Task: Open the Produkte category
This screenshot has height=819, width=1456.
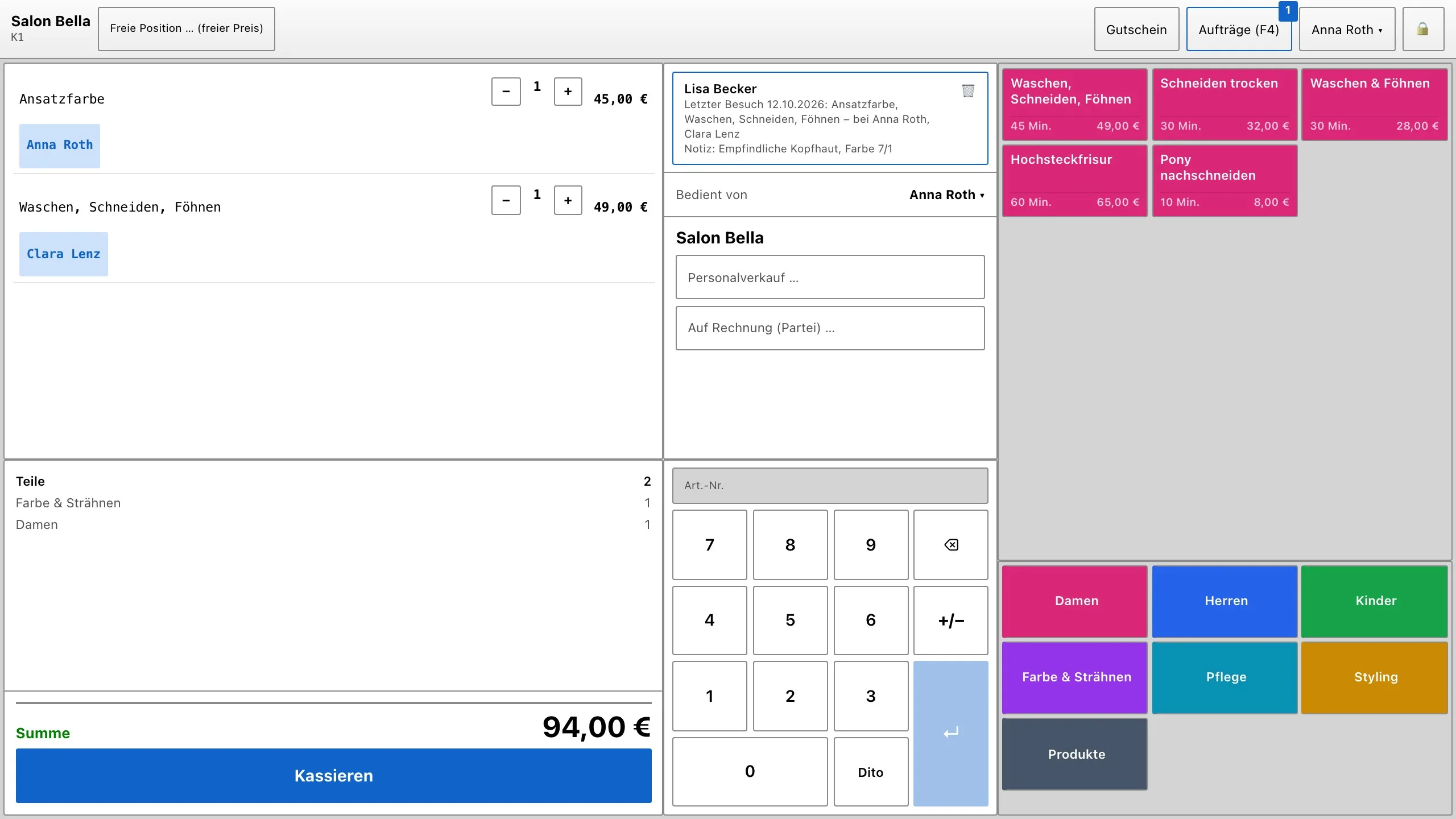Action: [1074, 754]
